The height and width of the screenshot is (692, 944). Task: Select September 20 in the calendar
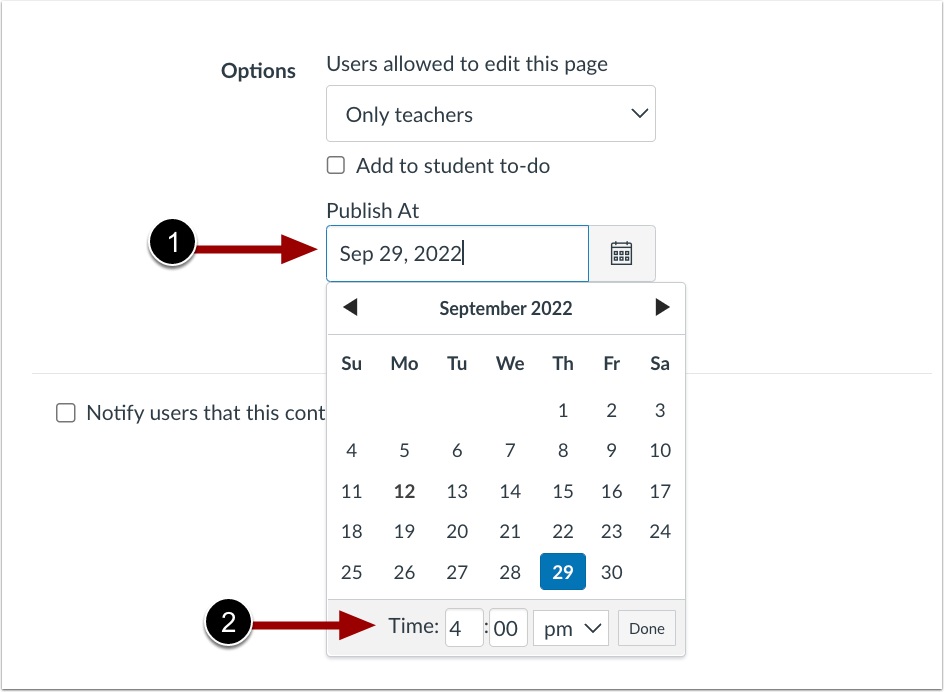tap(457, 531)
